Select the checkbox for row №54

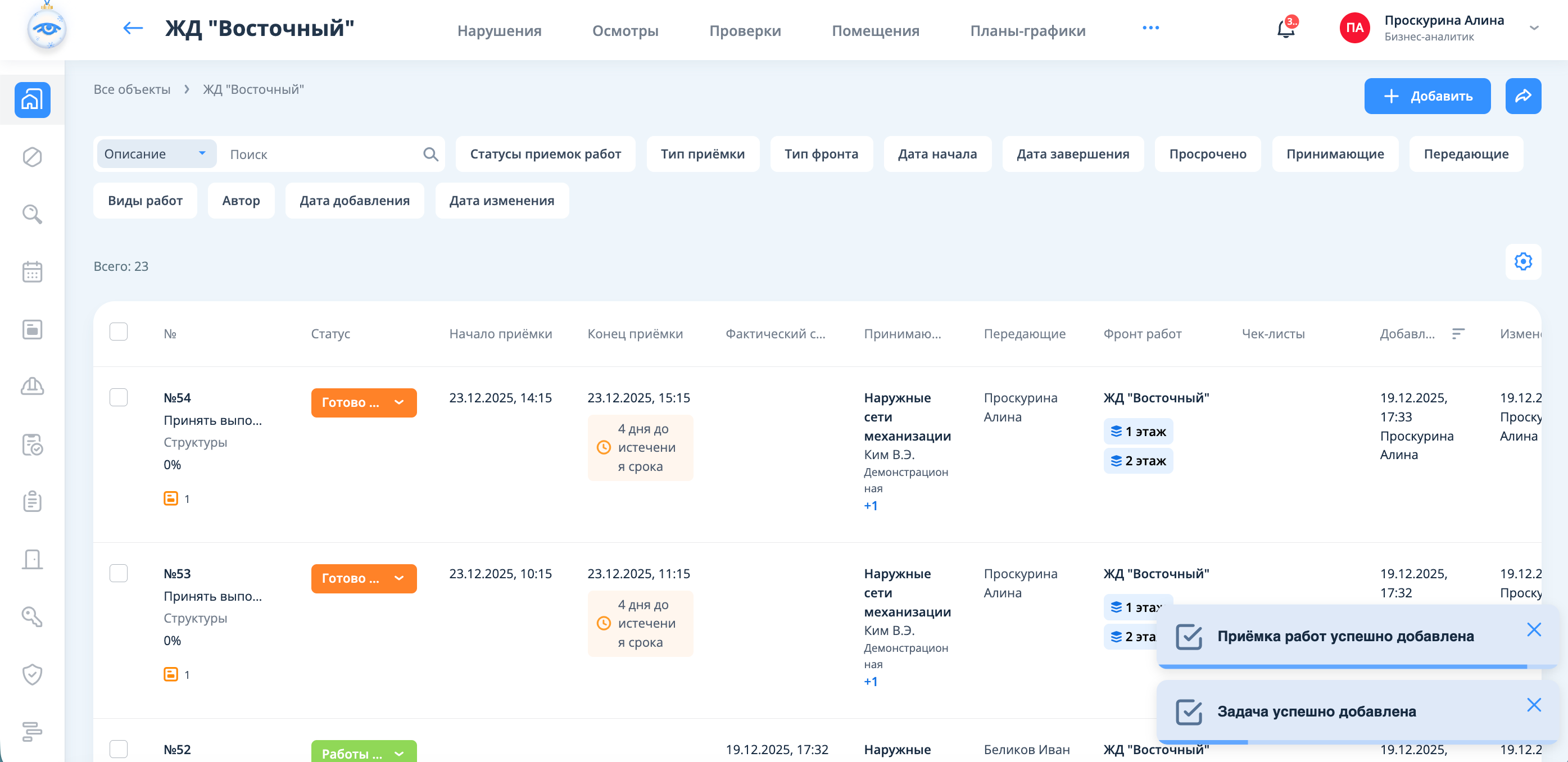119,397
